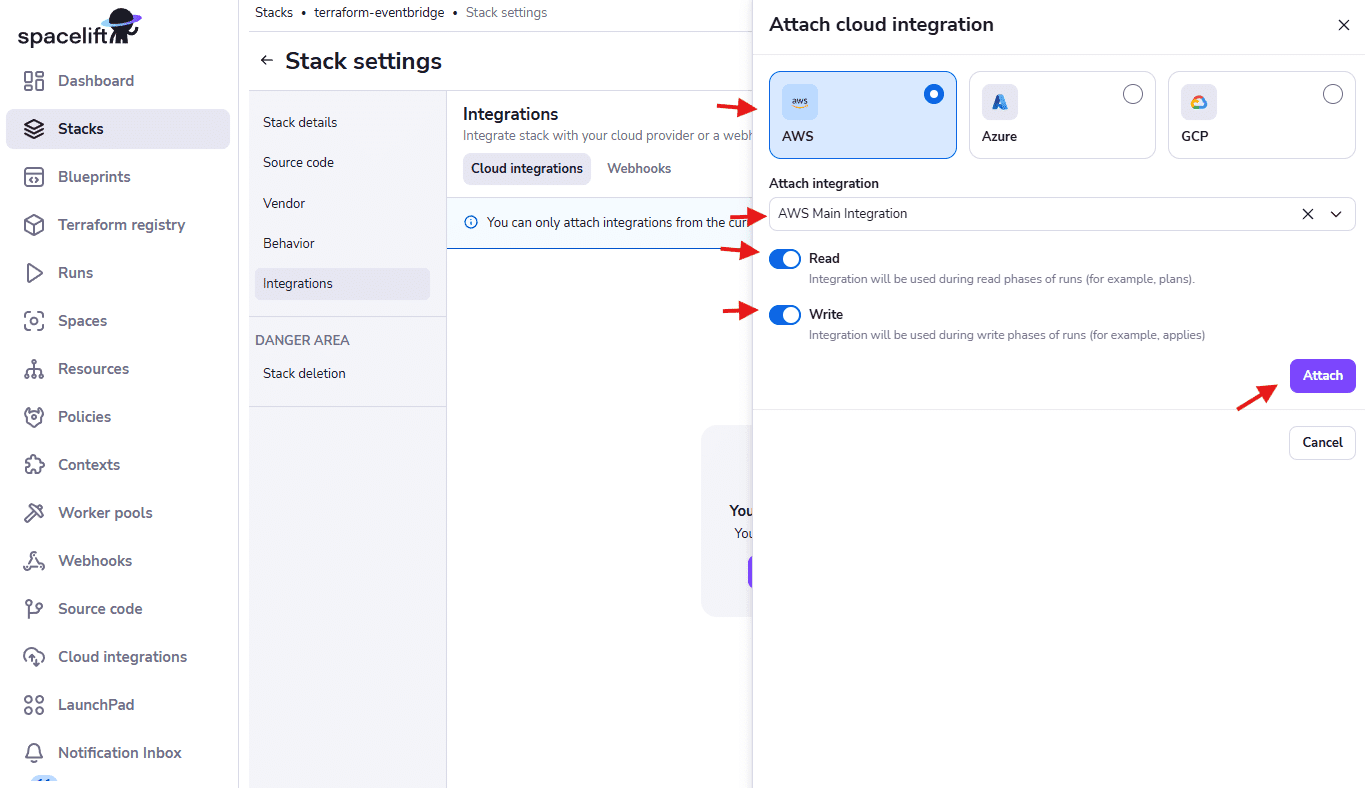This screenshot has width=1365, height=788.
Task: Open Blueprints using its sidebar icon
Action: (x=34, y=177)
